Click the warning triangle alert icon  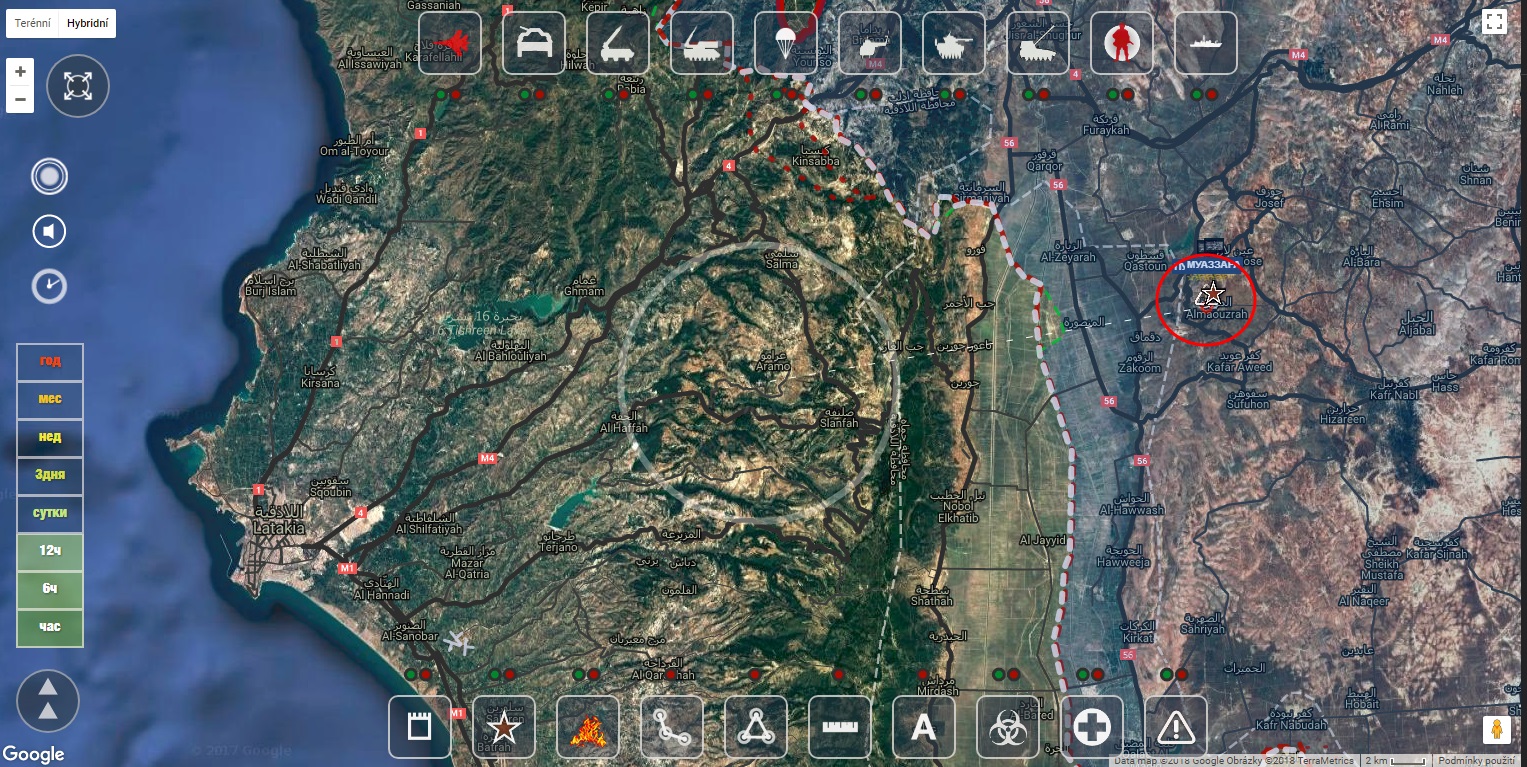[1176, 727]
